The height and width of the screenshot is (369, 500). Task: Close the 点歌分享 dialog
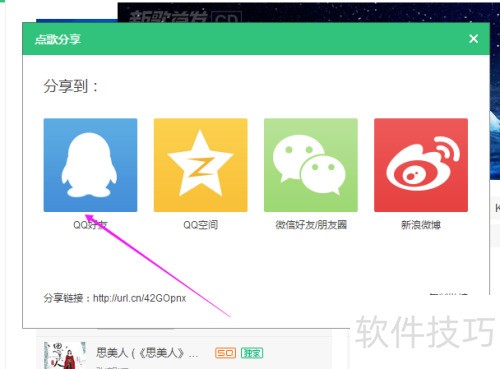point(473,39)
